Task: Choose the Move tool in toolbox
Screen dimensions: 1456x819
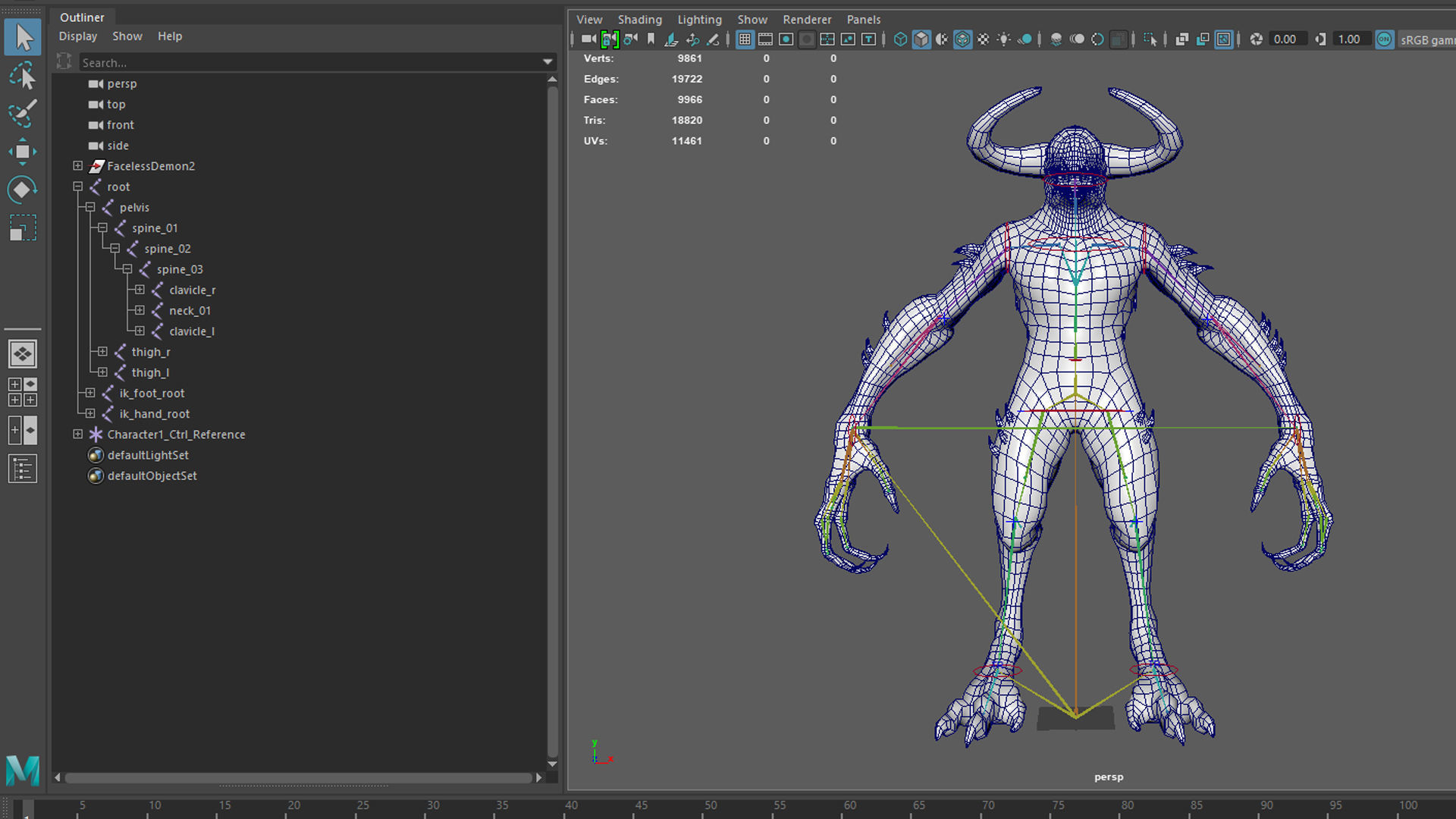Action: pyautogui.click(x=23, y=152)
